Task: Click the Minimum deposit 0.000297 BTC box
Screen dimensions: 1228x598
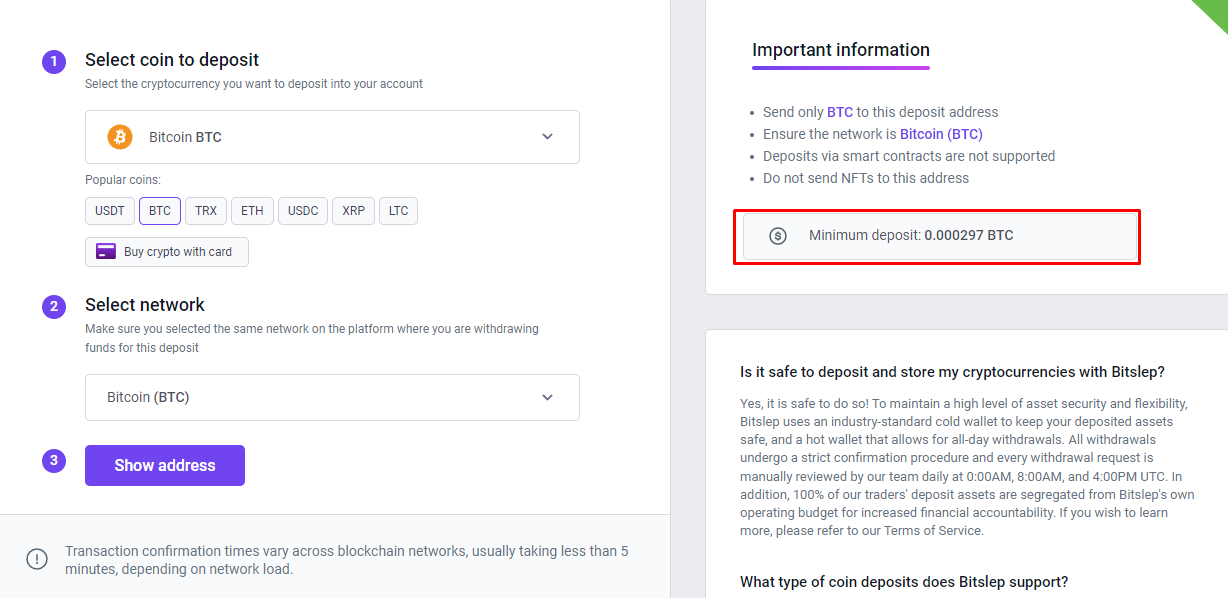Action: [940, 236]
